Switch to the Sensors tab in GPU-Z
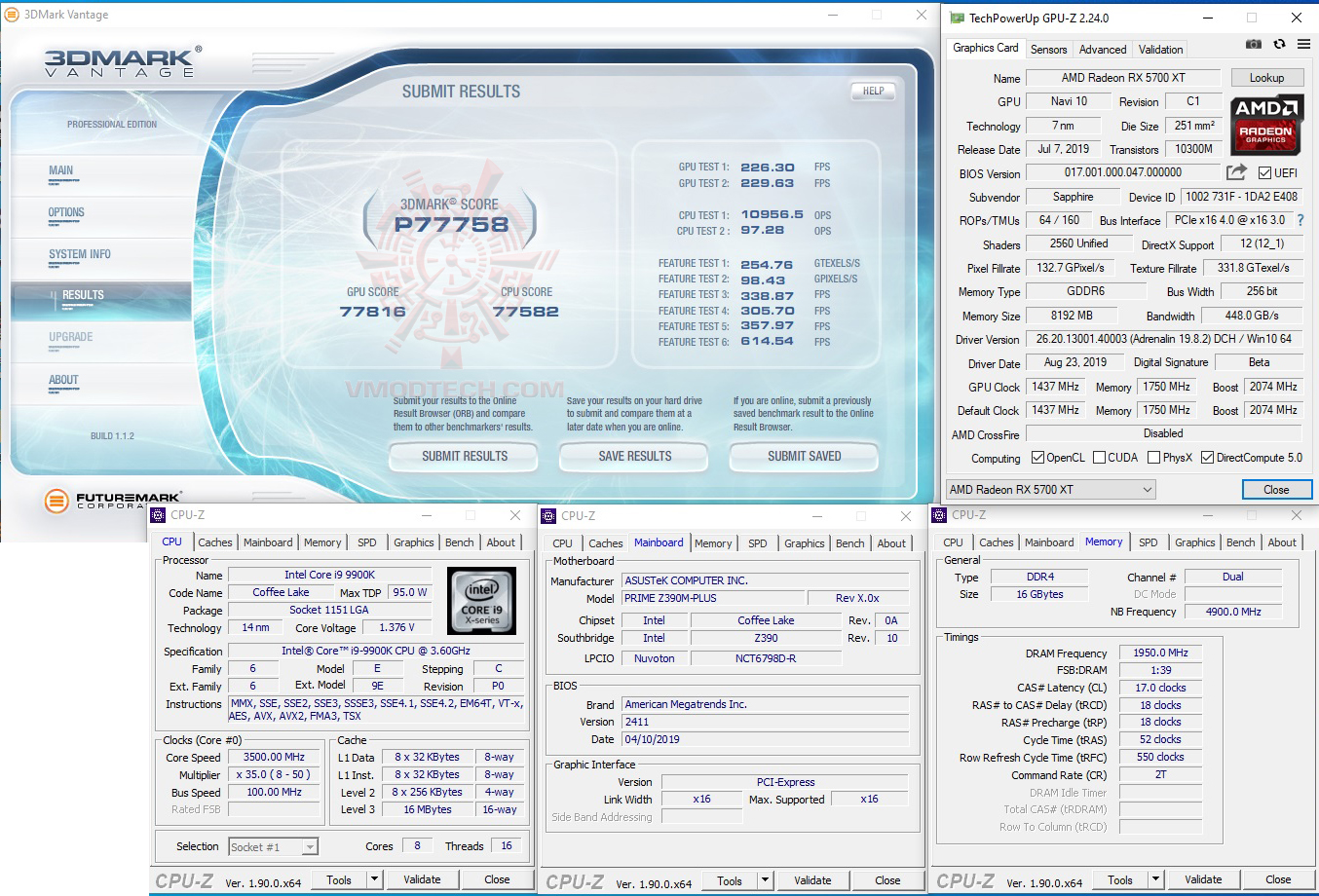This screenshot has width=1319, height=896. (x=1048, y=49)
